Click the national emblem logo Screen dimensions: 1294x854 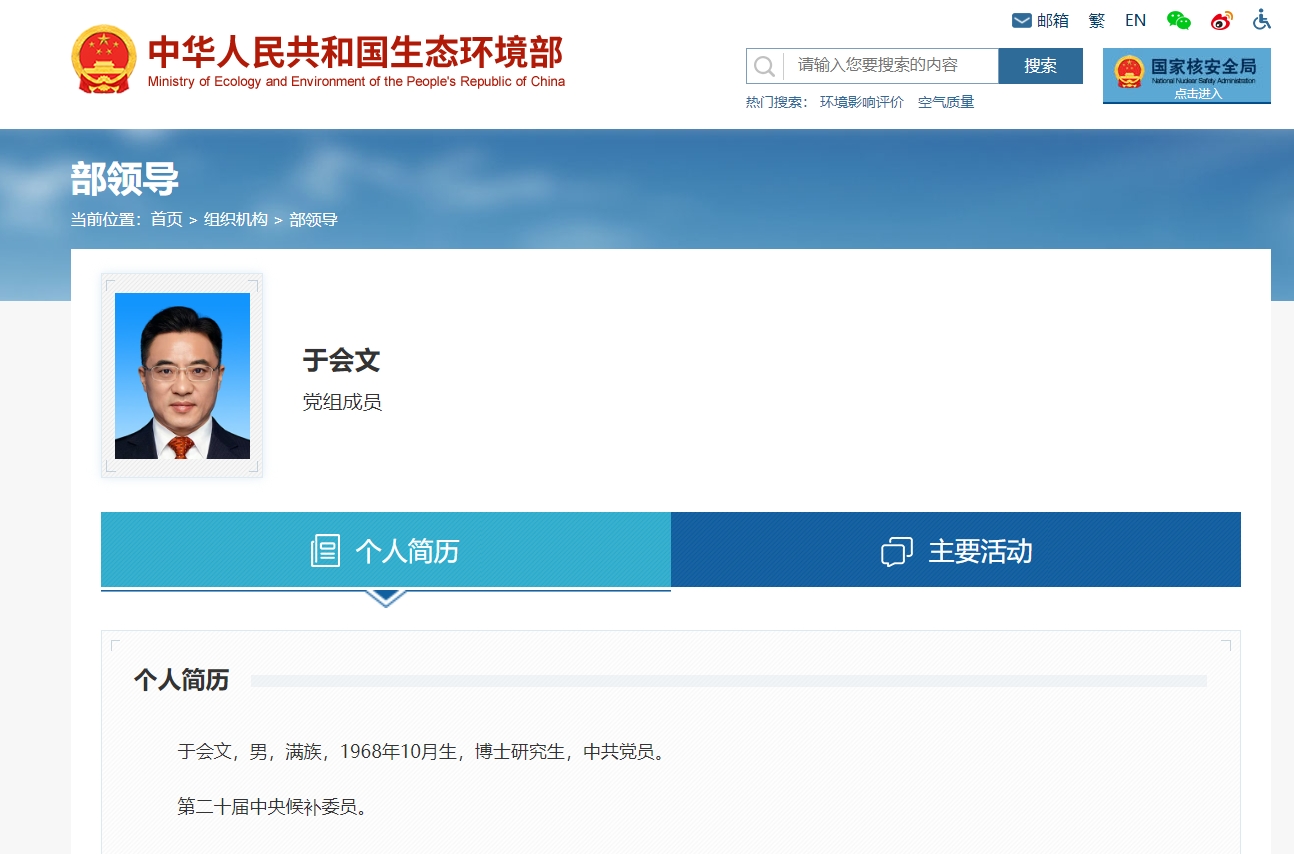tap(103, 60)
